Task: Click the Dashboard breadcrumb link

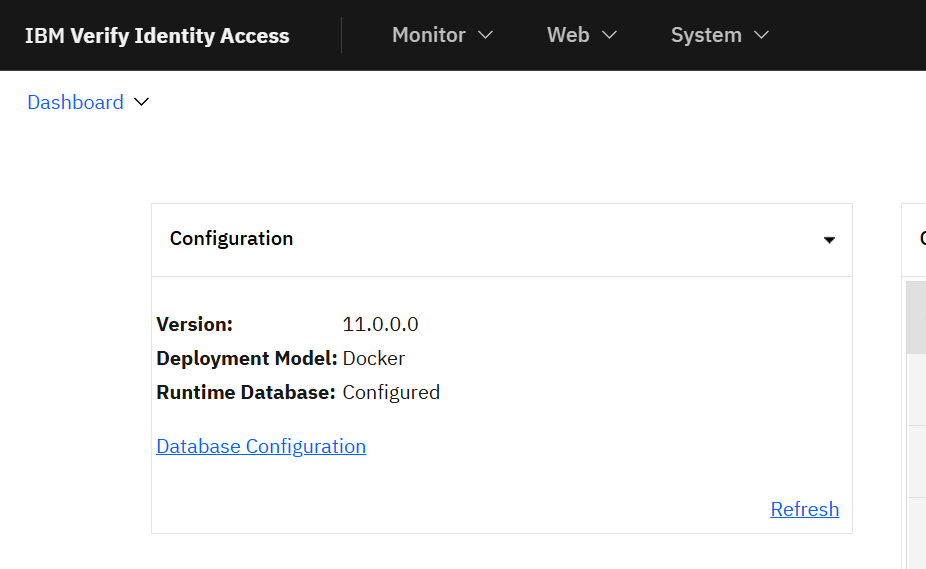Action: coord(75,102)
